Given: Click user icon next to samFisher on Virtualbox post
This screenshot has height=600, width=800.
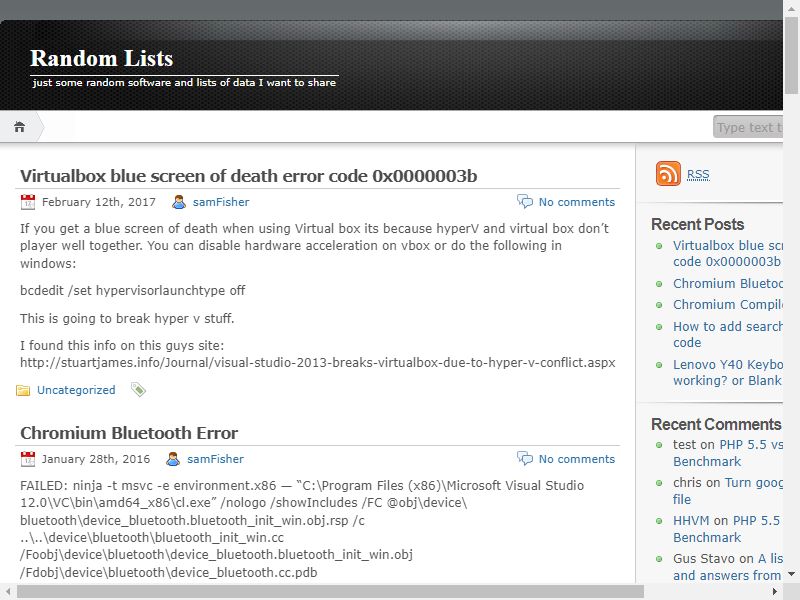Looking at the screenshot, I should 179,202.
